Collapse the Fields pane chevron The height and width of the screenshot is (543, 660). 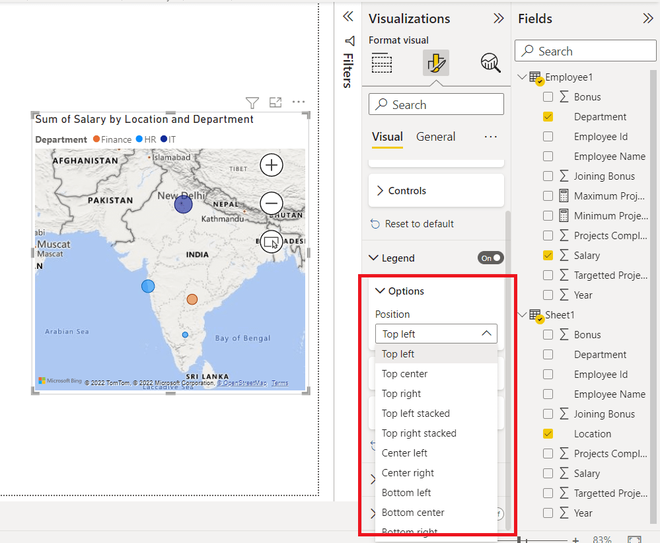[648, 19]
